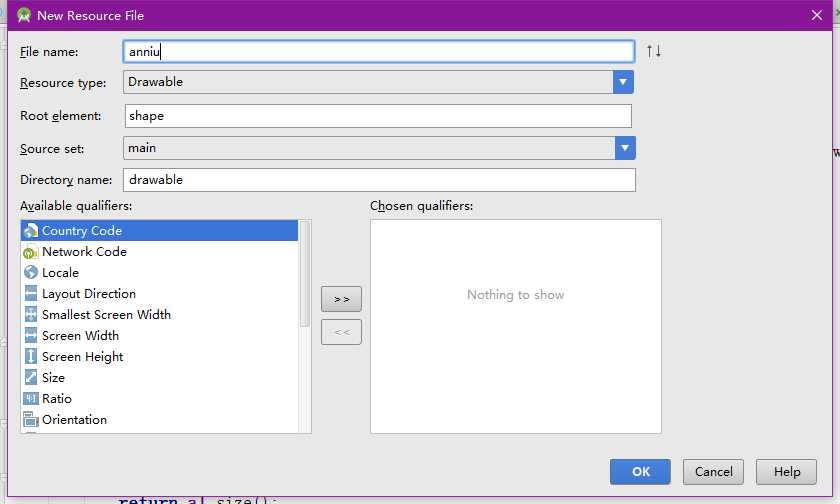840x504 pixels.
Task: Remove qualifier with the << button
Action: tap(341, 332)
